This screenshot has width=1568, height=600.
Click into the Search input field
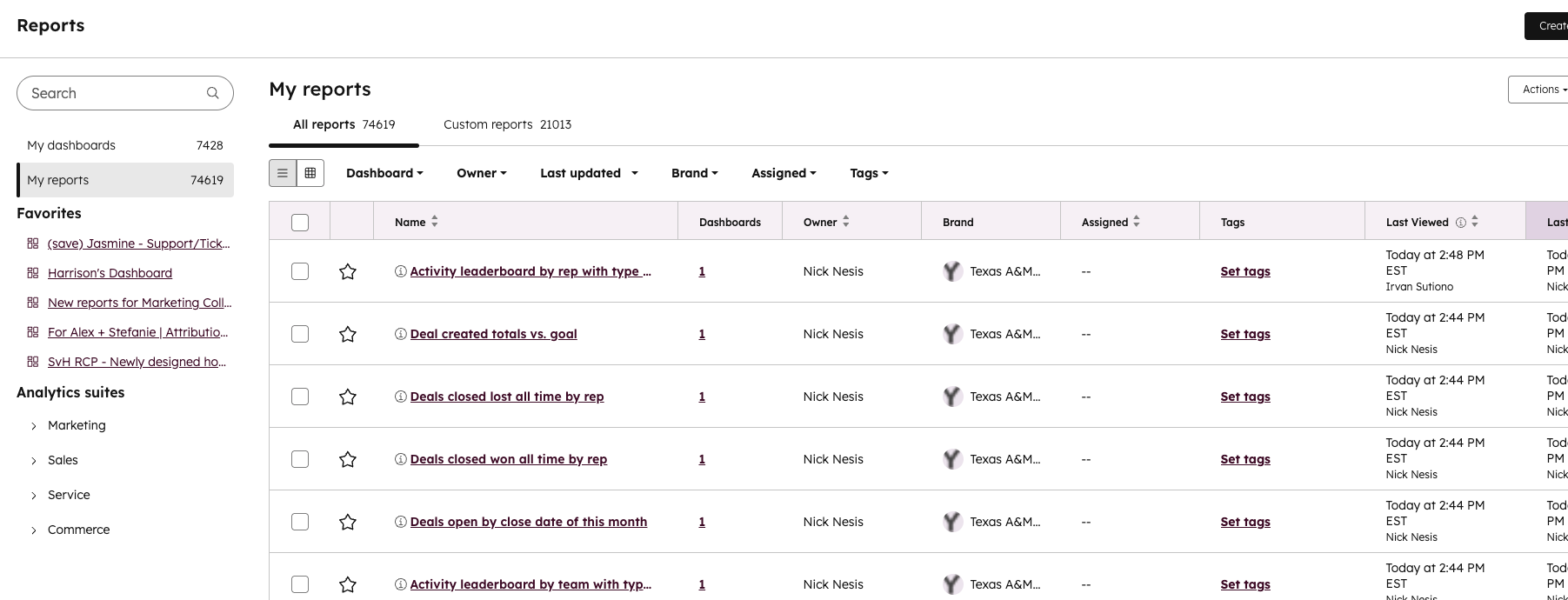coord(113,93)
